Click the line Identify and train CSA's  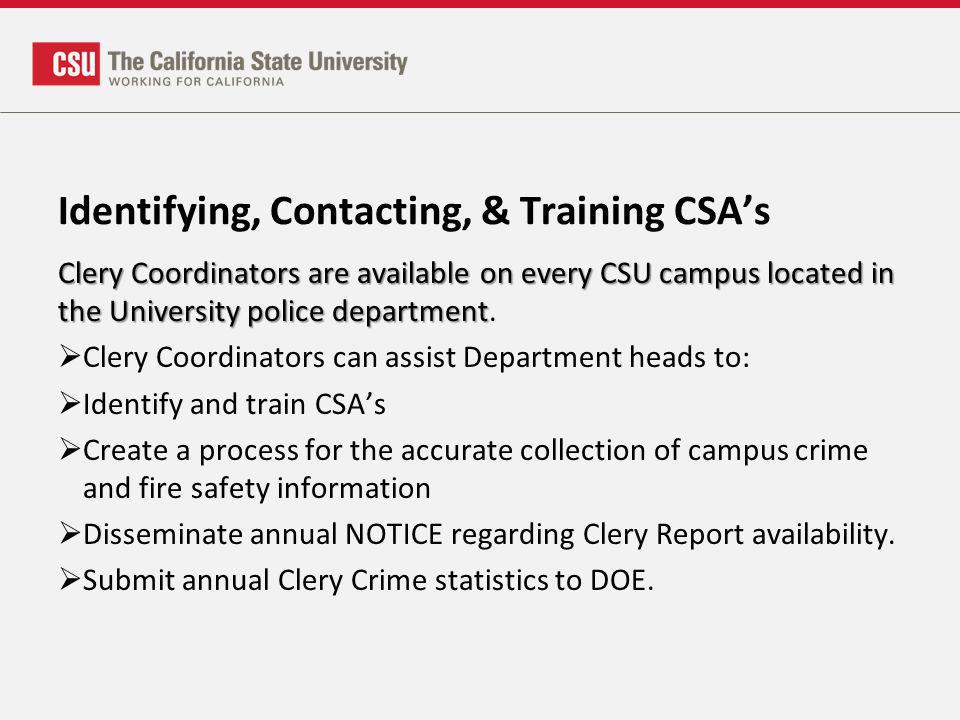(234, 404)
